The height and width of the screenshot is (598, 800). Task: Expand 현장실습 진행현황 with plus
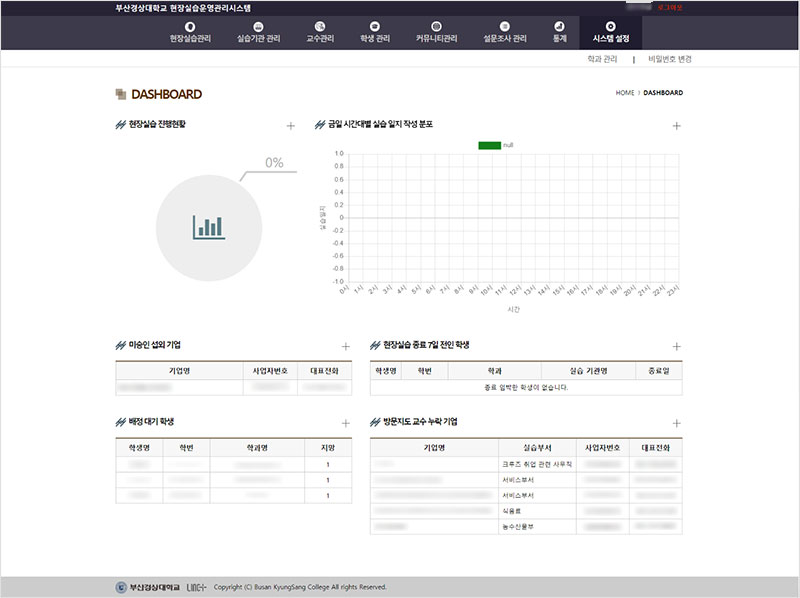coord(290,126)
